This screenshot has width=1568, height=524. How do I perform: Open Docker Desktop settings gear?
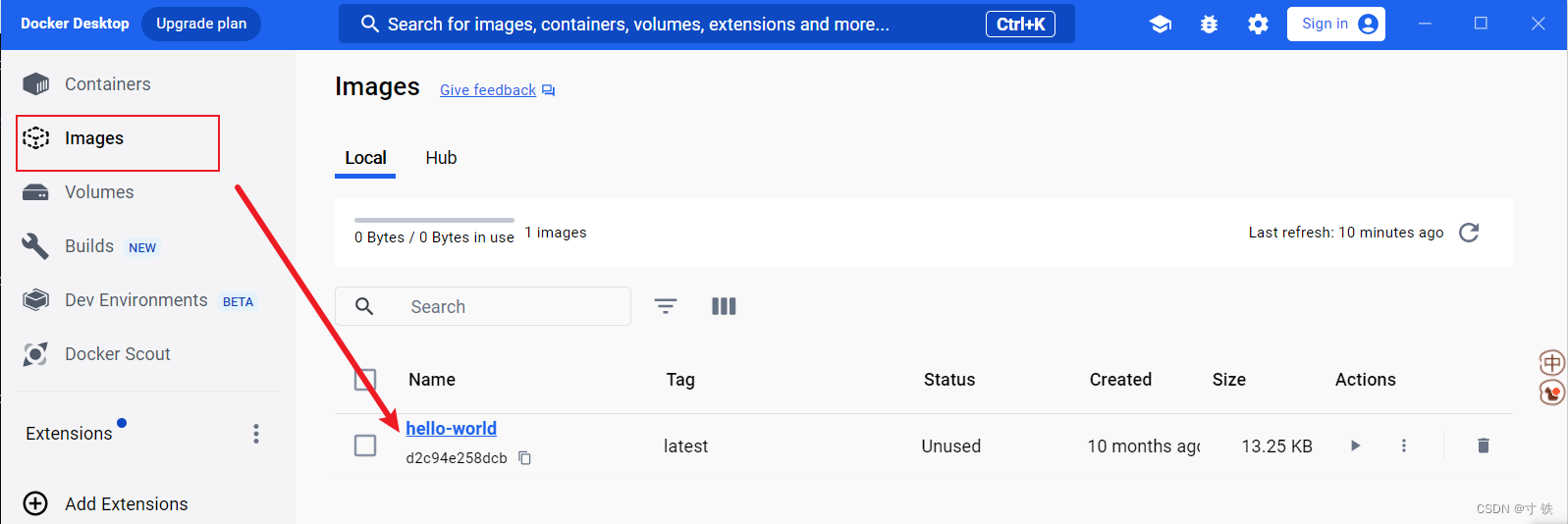[1258, 25]
